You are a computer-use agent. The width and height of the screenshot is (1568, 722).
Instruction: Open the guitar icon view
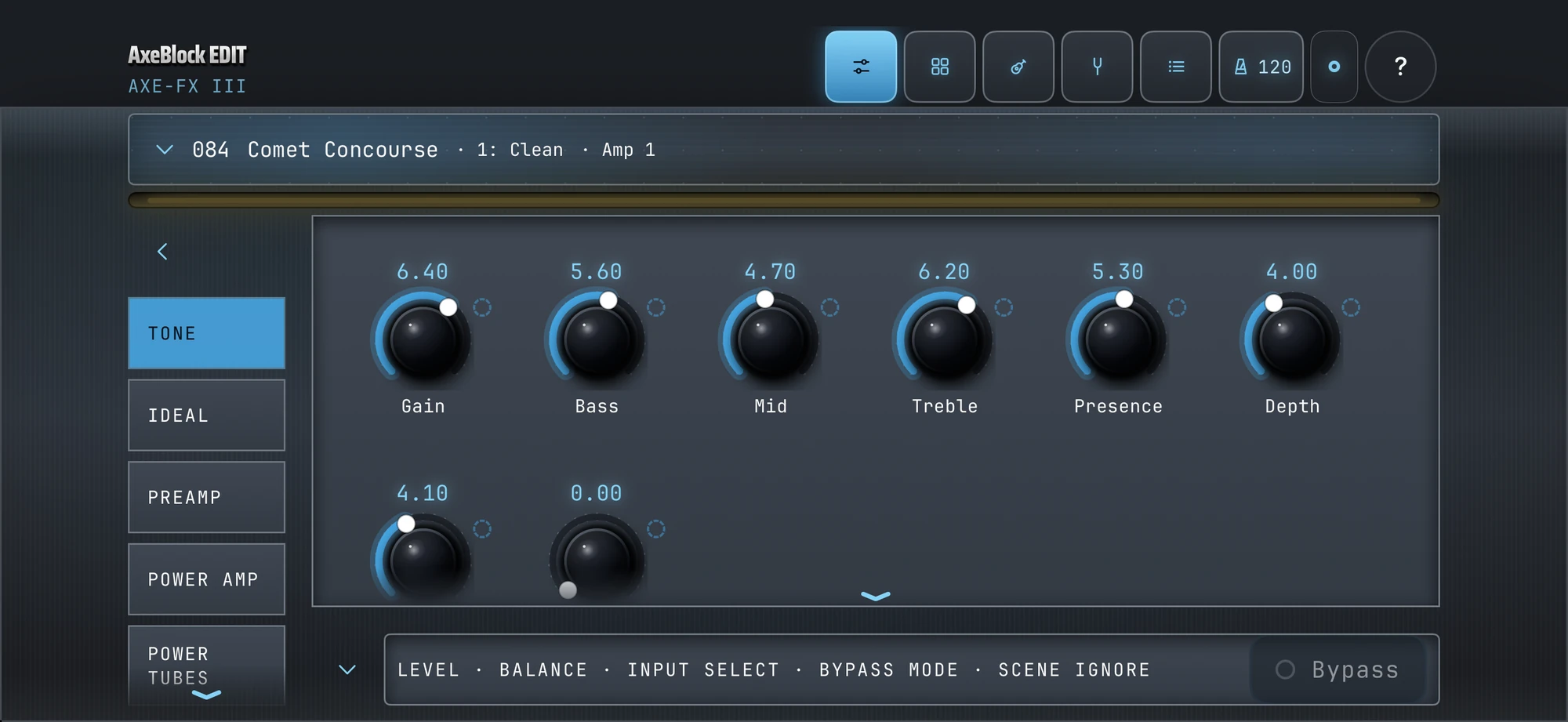[1018, 67]
